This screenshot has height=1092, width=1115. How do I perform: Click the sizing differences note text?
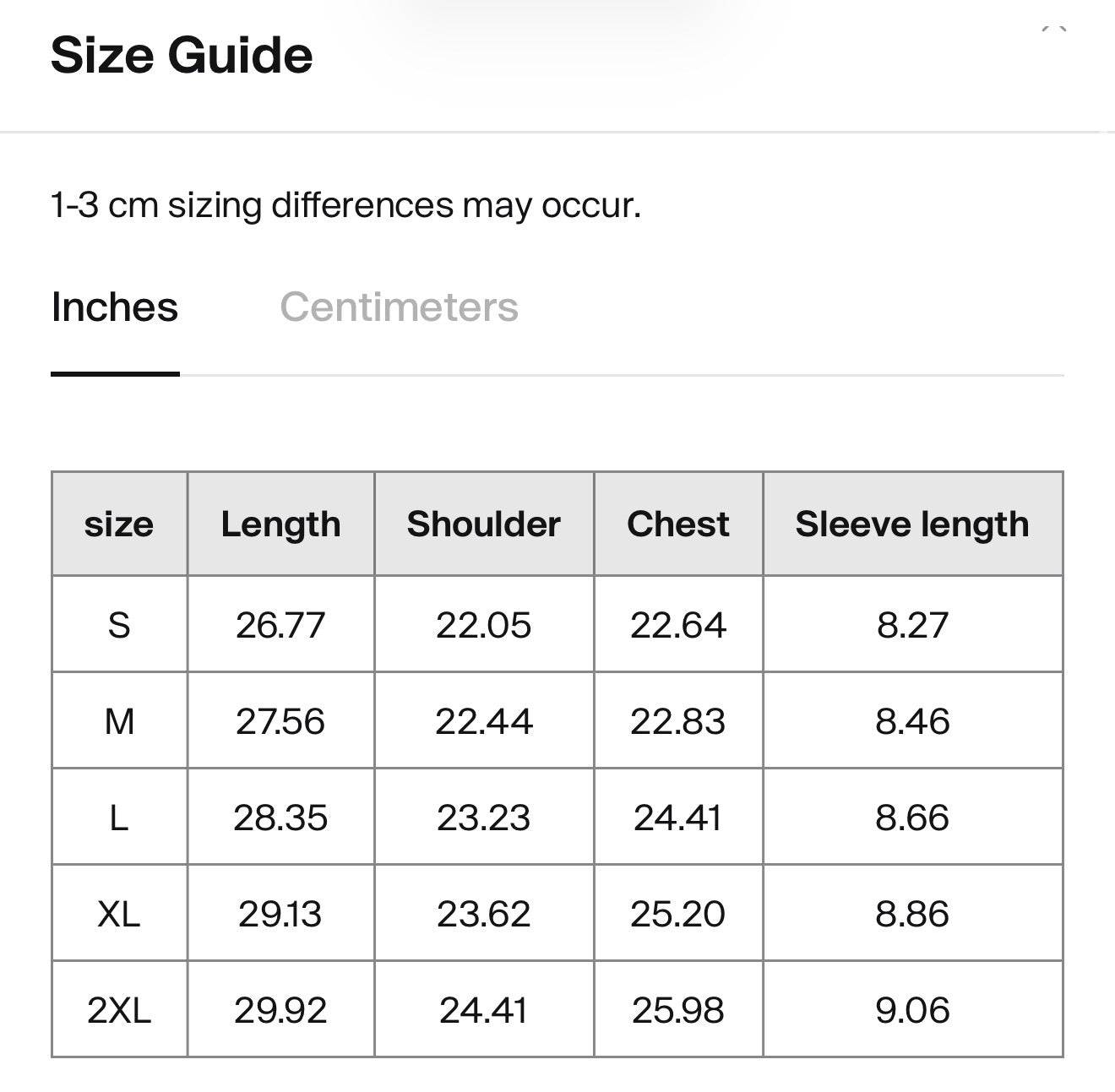pyautogui.click(x=346, y=205)
